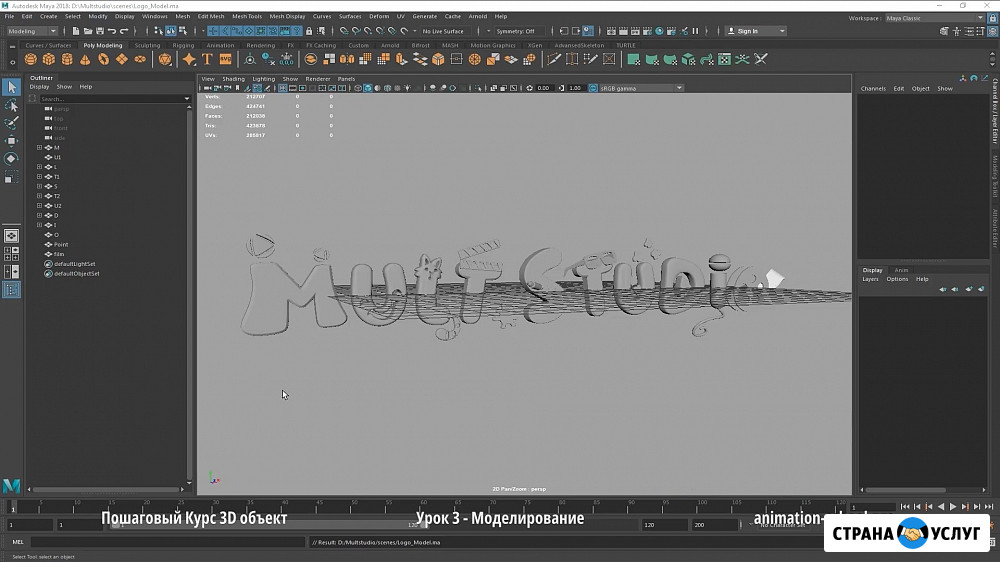This screenshot has height=562, width=1000.
Task: Switch to four-view layout
Action: 11,254
